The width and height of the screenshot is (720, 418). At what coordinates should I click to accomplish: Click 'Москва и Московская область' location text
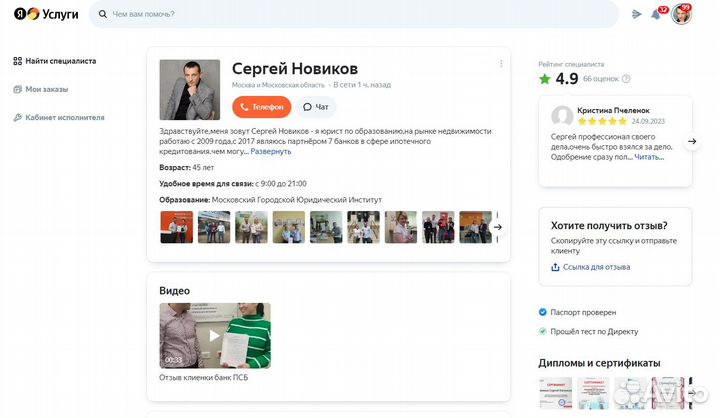point(278,85)
